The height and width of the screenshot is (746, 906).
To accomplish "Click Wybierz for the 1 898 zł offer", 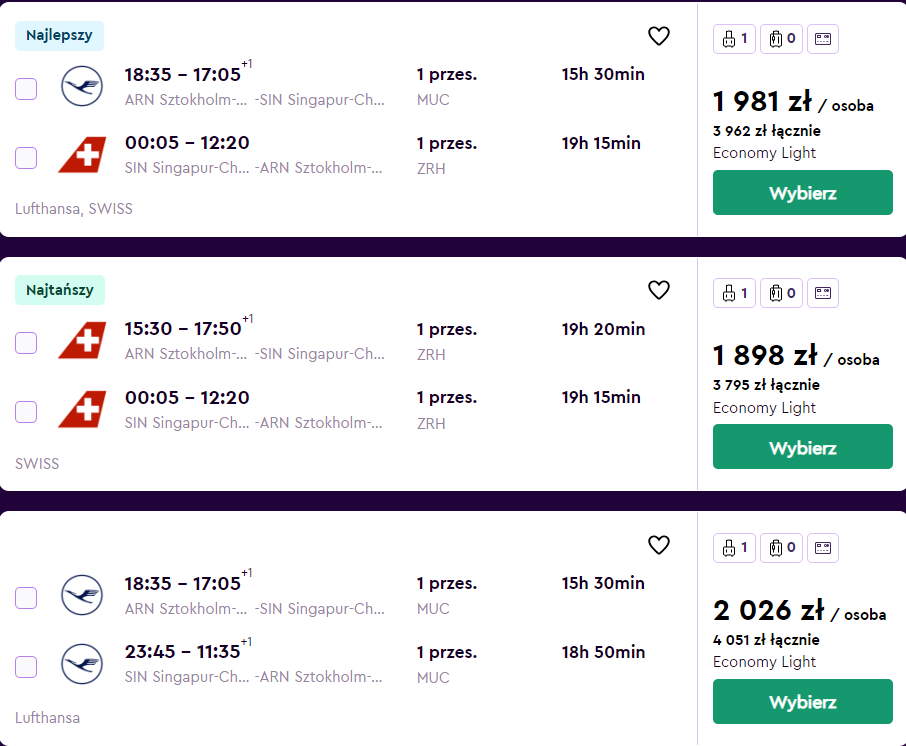I will point(803,447).
